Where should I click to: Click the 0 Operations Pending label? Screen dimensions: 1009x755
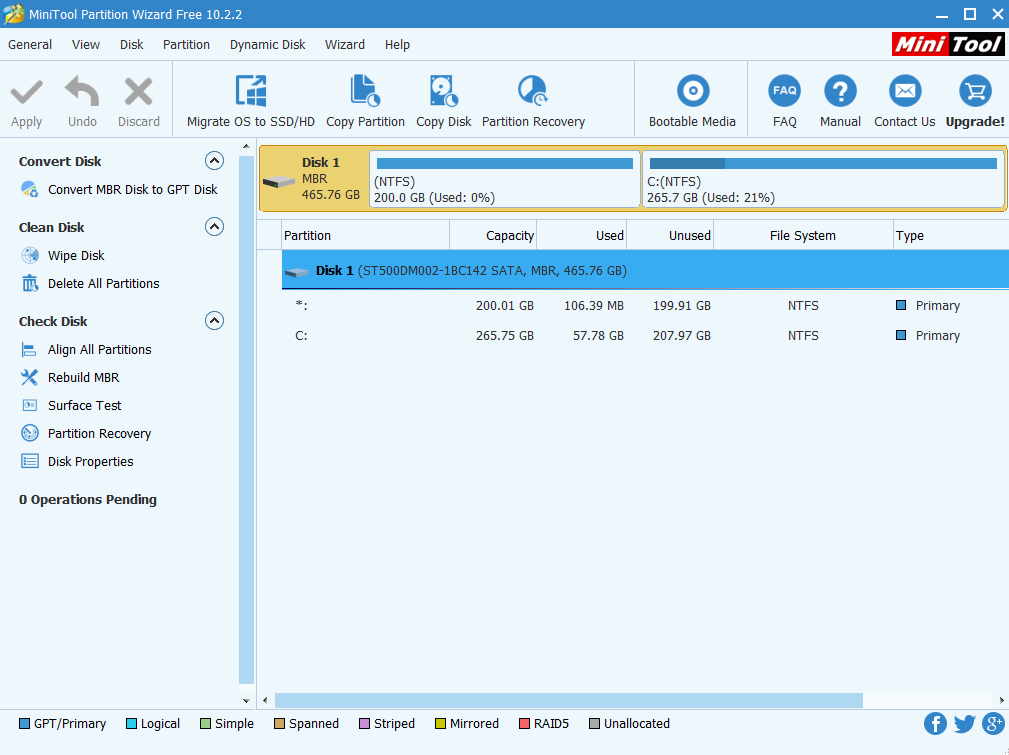pyautogui.click(x=88, y=499)
